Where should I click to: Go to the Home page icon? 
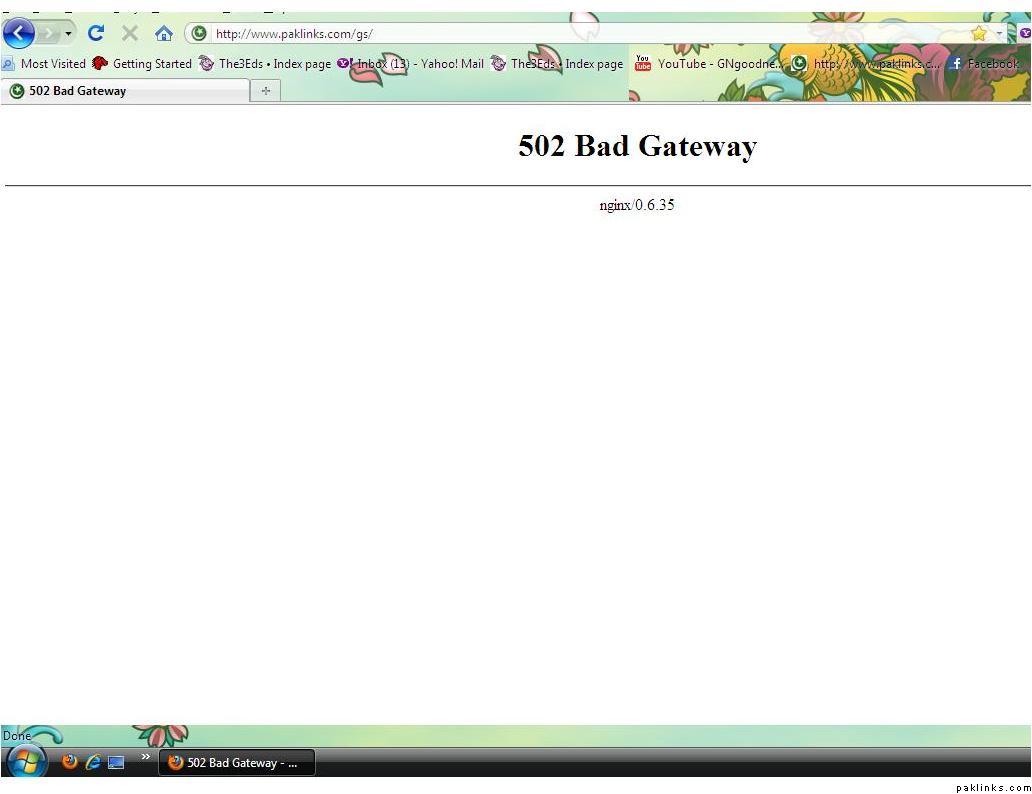click(164, 33)
